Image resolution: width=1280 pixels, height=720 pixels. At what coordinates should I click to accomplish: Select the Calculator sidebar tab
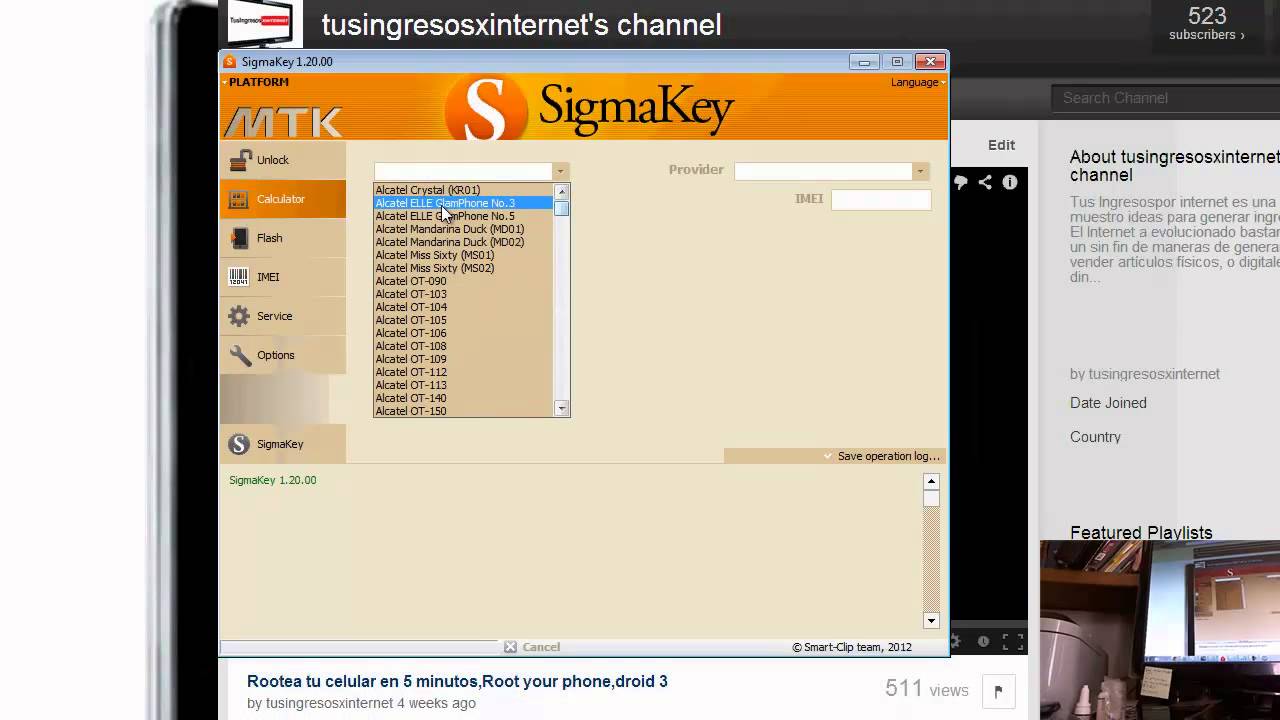point(283,199)
